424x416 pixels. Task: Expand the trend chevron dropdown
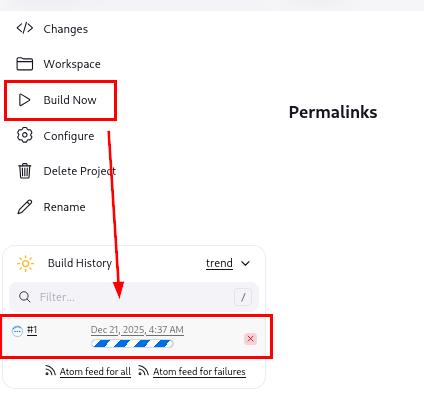click(245, 263)
